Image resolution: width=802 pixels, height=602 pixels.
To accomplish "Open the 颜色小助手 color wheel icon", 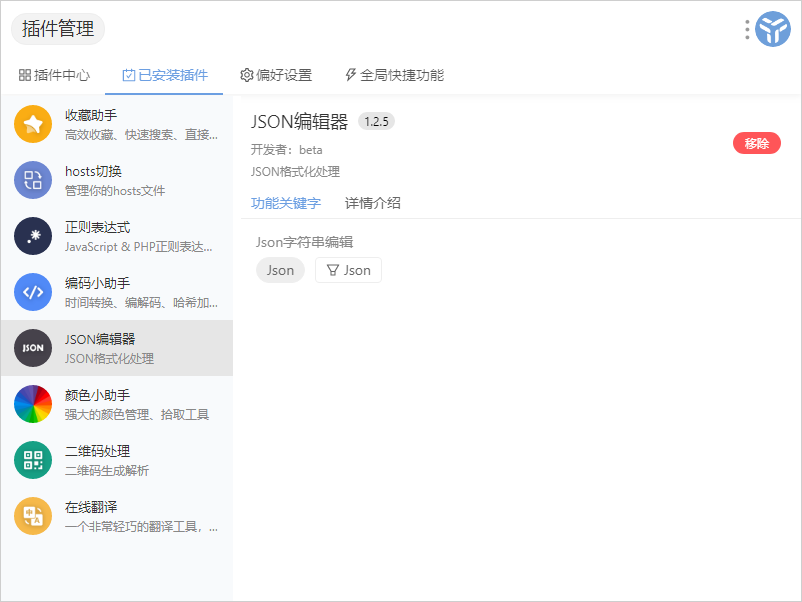I will [x=33, y=404].
